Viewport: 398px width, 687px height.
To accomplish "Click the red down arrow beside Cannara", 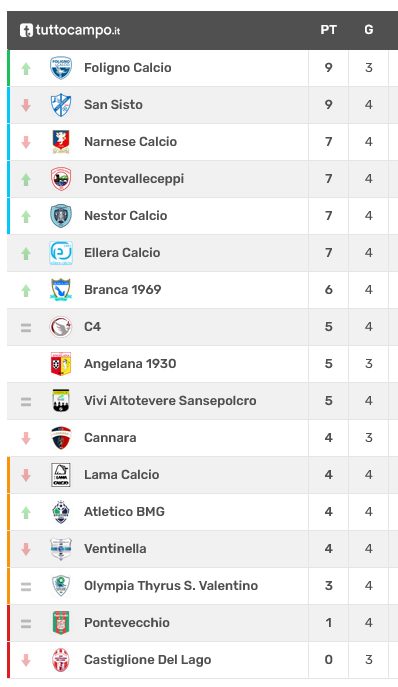I will coord(26,438).
